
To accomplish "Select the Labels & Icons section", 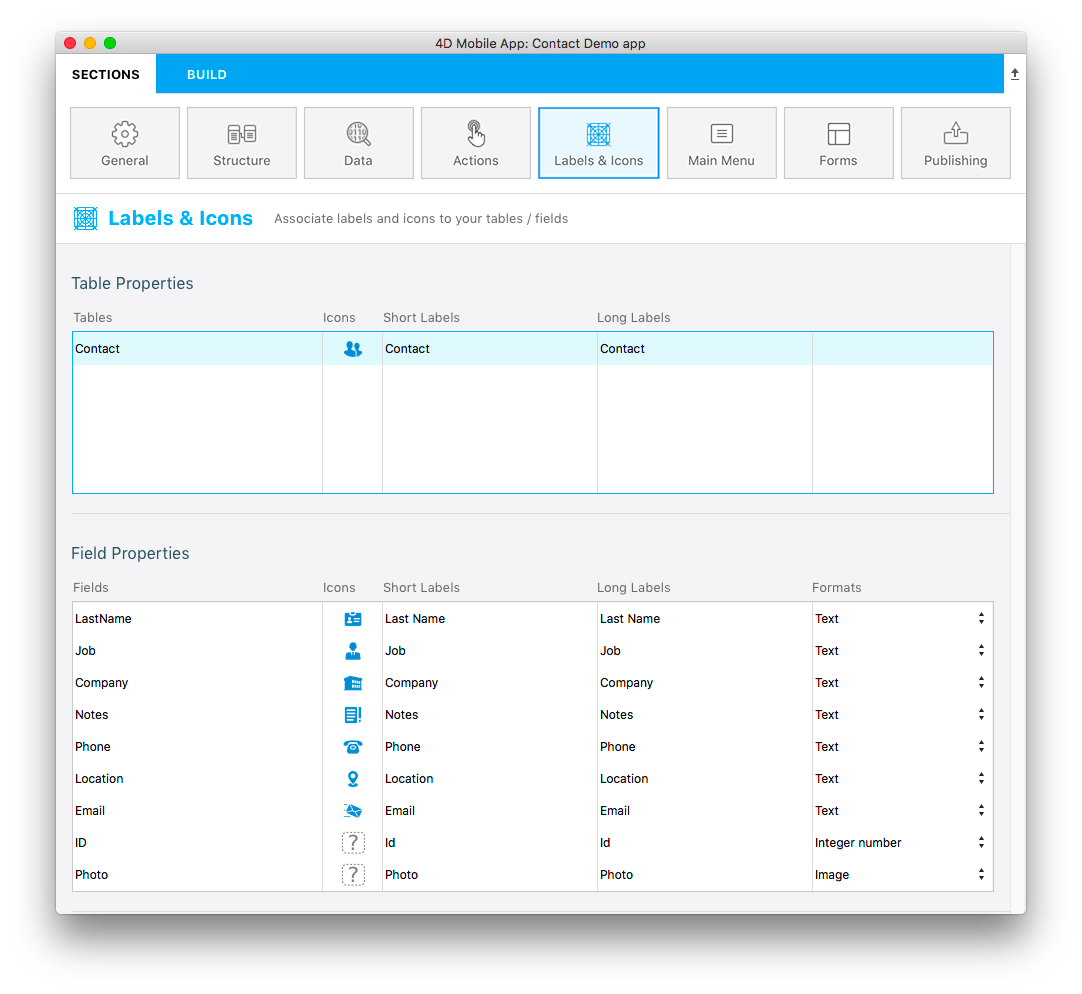I will coord(598,143).
